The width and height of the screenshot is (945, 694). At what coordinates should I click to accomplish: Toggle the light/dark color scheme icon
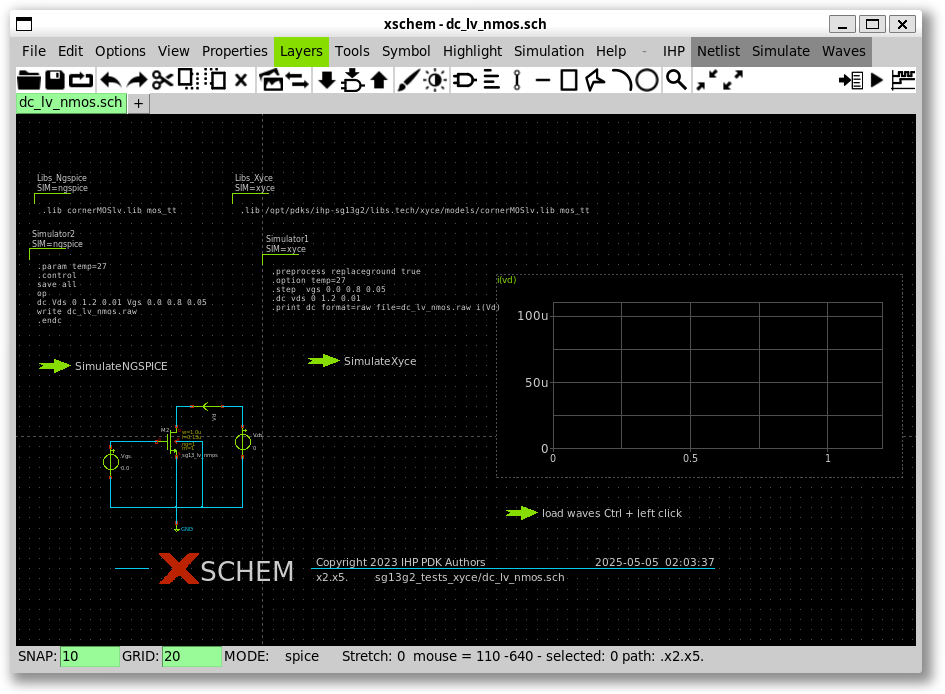[435, 80]
